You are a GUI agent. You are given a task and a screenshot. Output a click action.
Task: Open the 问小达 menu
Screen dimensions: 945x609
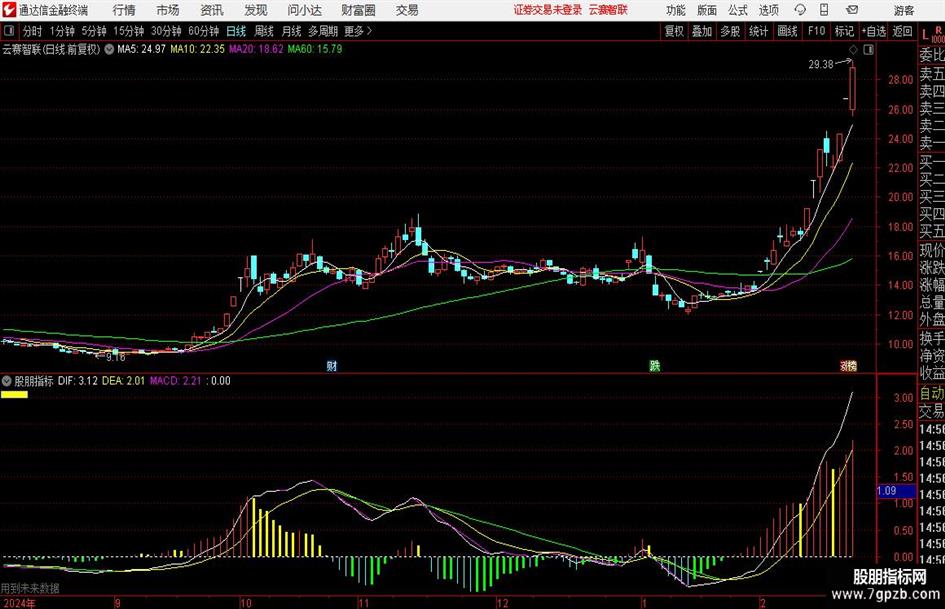(304, 10)
